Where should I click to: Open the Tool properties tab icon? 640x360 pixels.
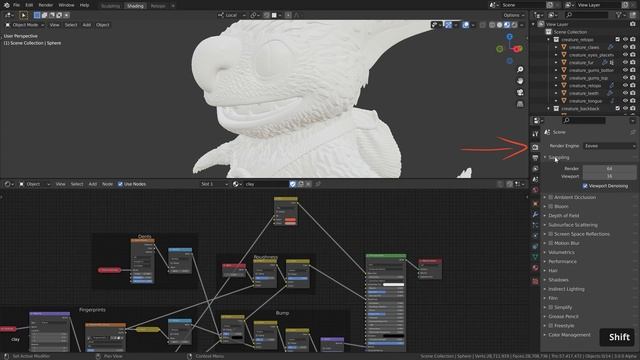click(535, 134)
